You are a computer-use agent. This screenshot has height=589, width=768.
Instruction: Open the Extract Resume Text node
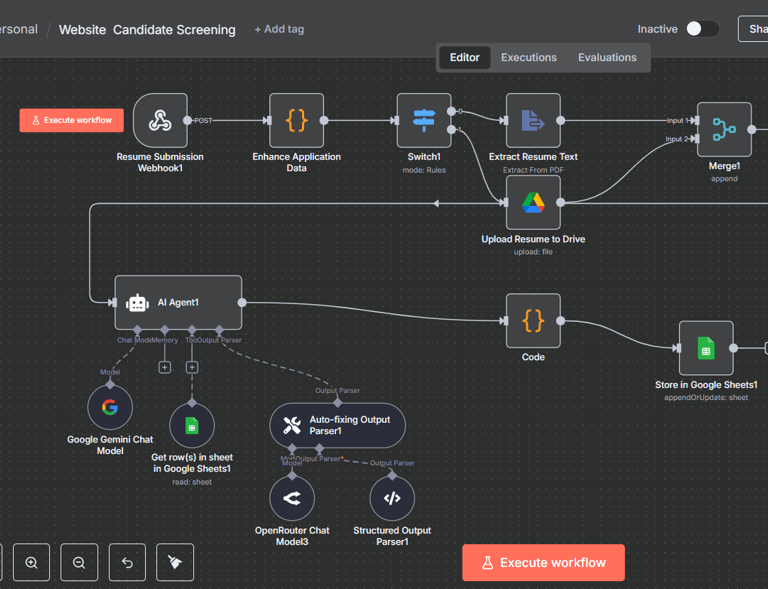click(x=533, y=120)
